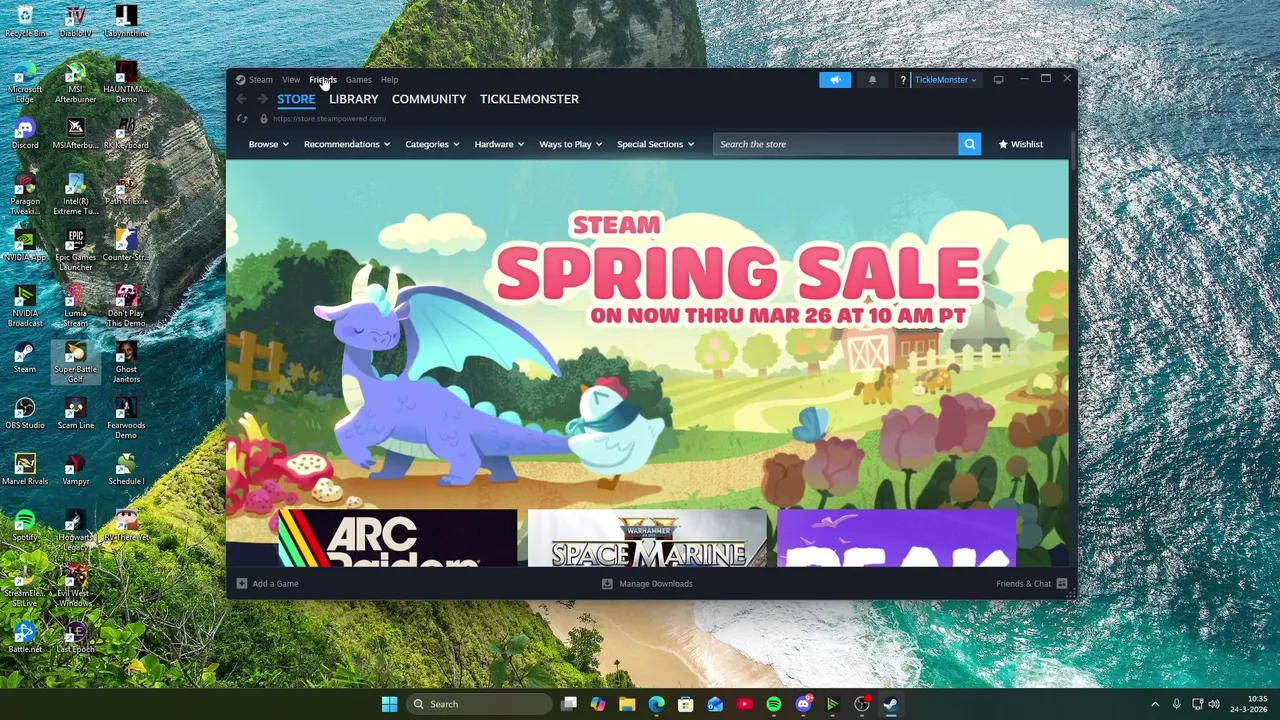Expand the Categories dropdown

[x=432, y=144]
